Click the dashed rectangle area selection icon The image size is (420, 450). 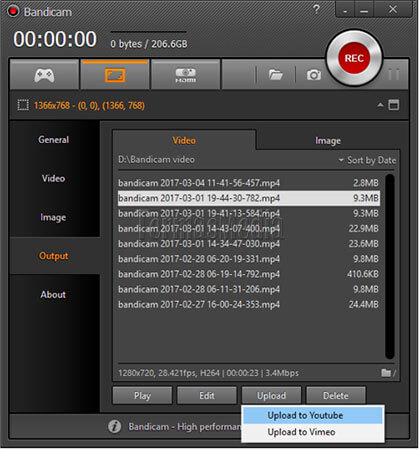23,105
